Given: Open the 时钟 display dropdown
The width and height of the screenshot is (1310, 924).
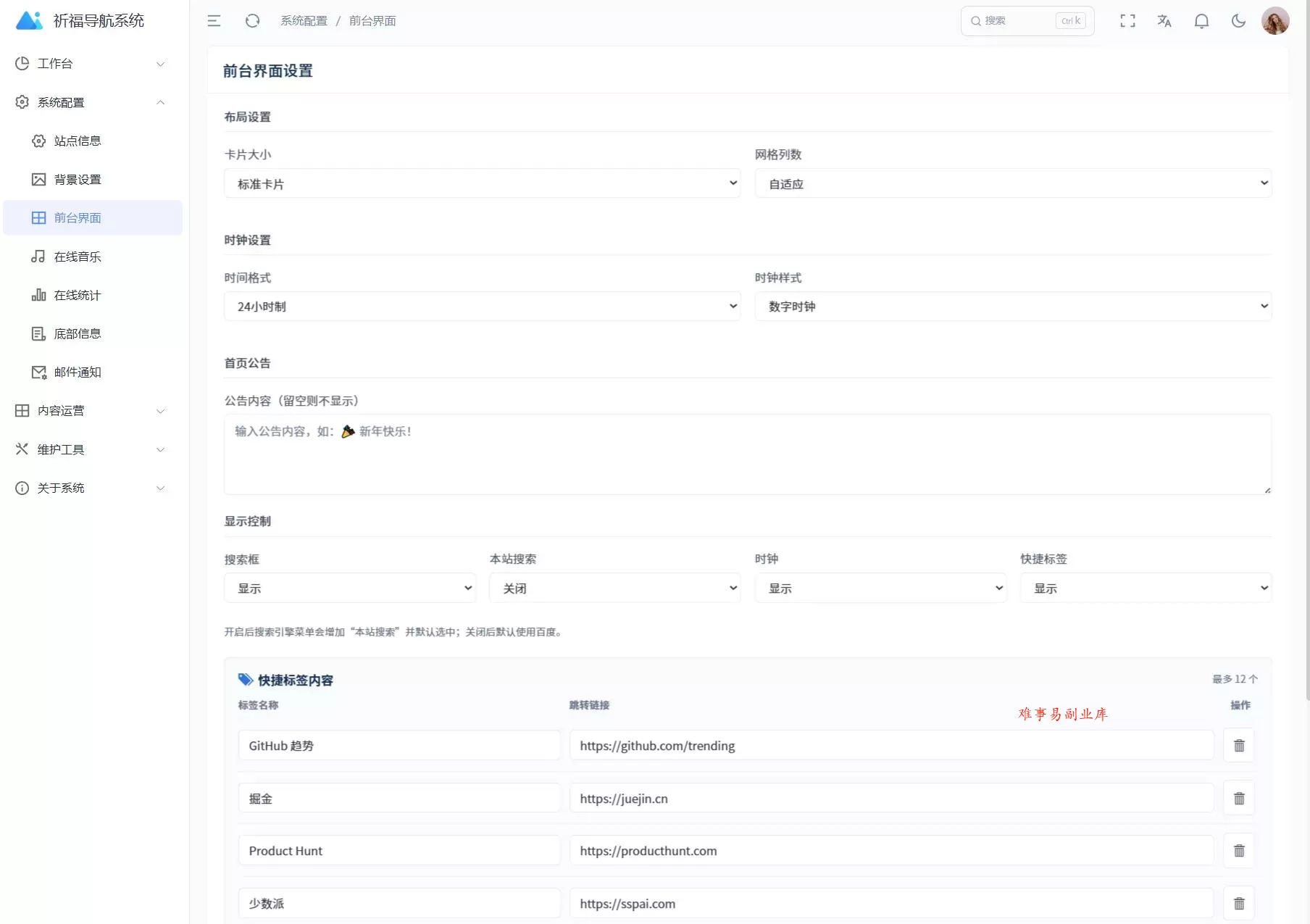Looking at the screenshot, I should [880, 588].
